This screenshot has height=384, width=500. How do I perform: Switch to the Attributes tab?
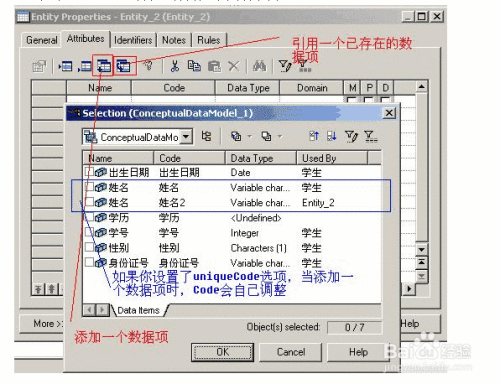[85, 39]
